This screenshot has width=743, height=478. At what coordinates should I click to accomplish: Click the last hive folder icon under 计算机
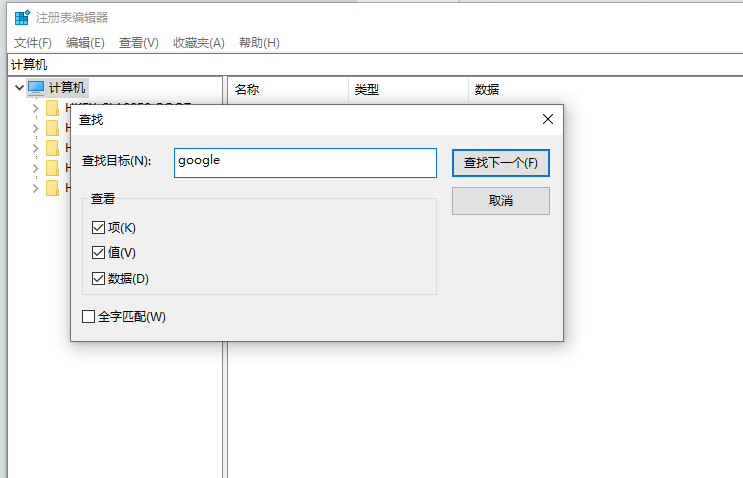point(53,188)
